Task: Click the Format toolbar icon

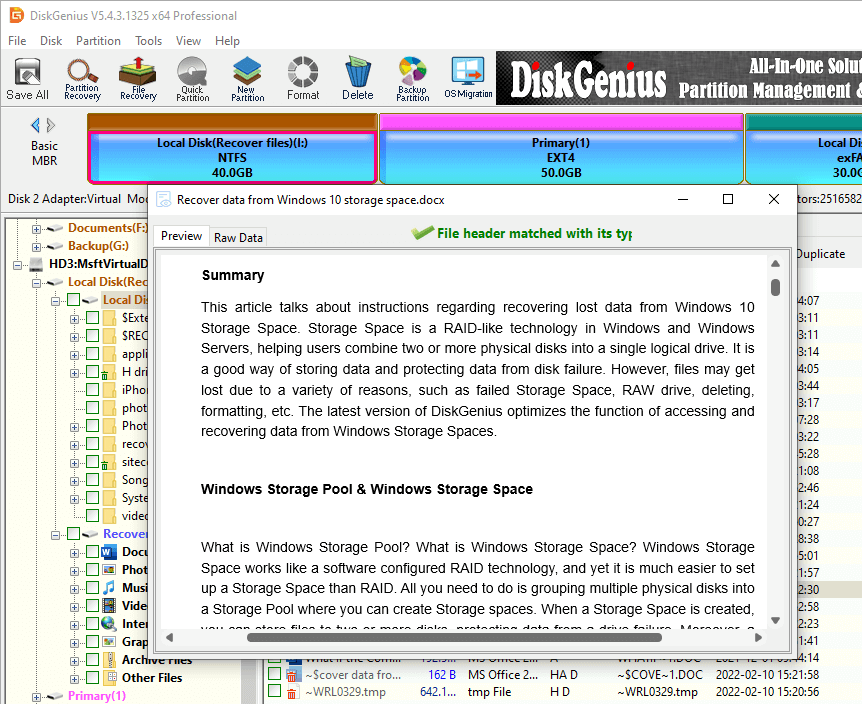Action: coord(303,78)
